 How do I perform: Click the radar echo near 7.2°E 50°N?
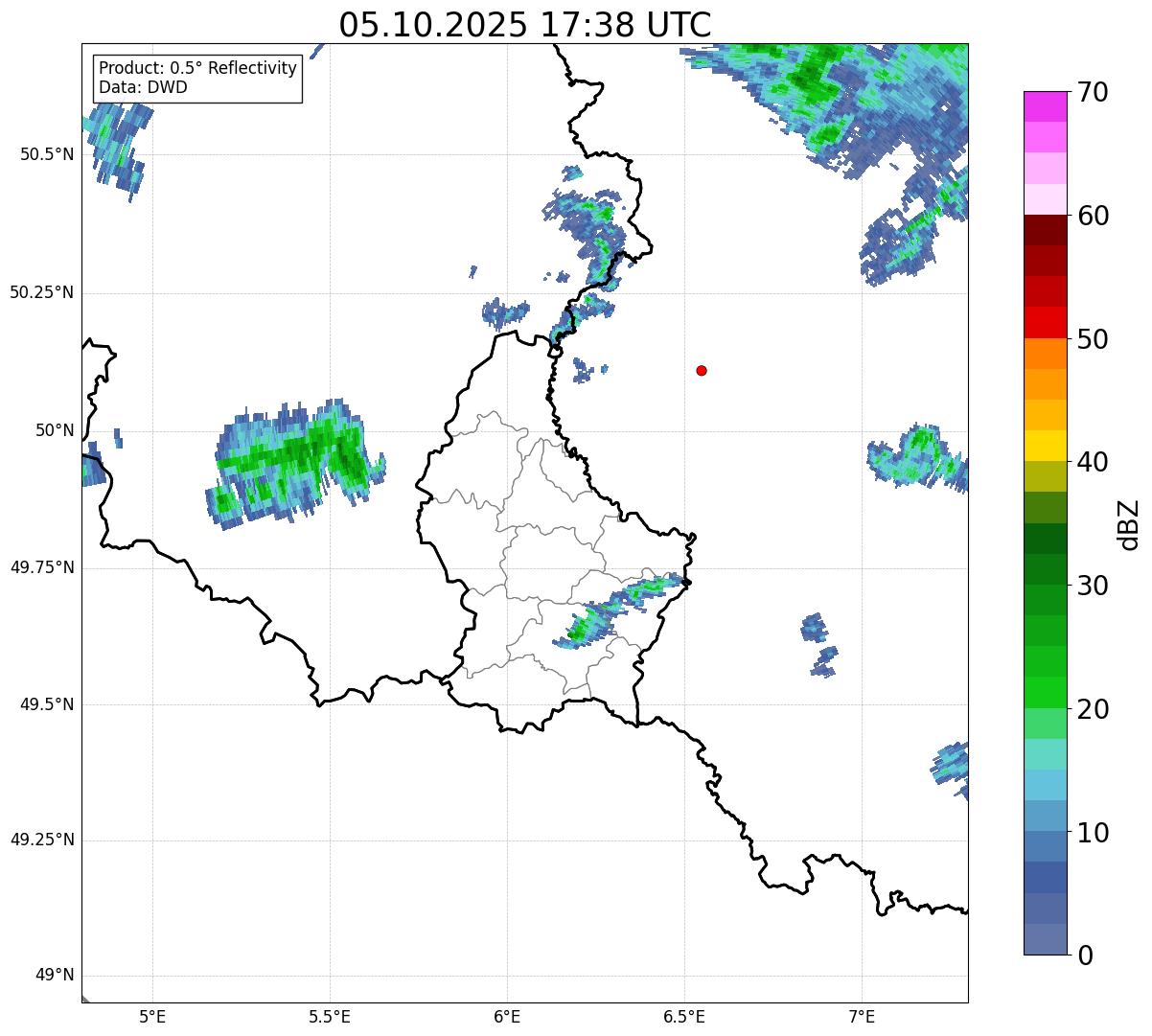tap(918, 456)
